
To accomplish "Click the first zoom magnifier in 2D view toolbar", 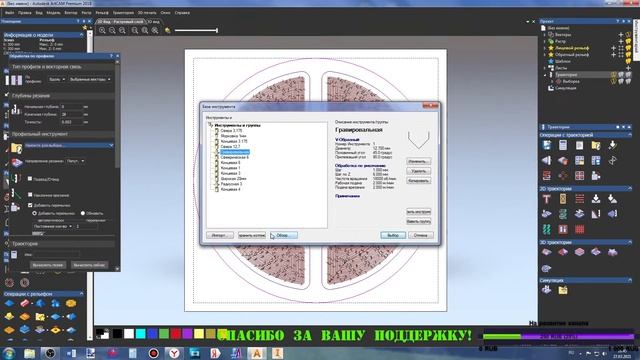I will [x=102, y=30].
